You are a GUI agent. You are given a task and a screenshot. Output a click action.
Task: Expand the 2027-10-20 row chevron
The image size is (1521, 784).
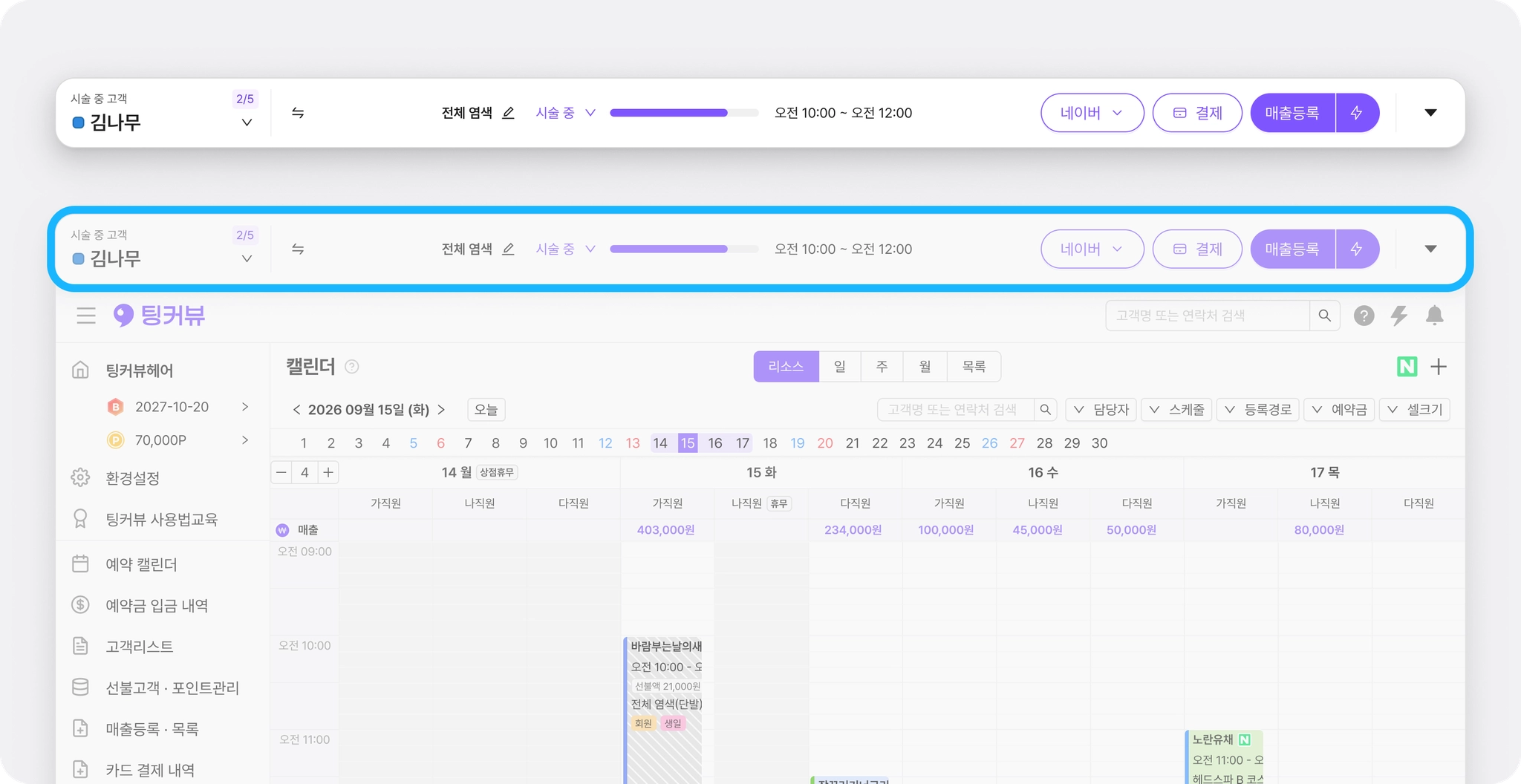click(245, 407)
